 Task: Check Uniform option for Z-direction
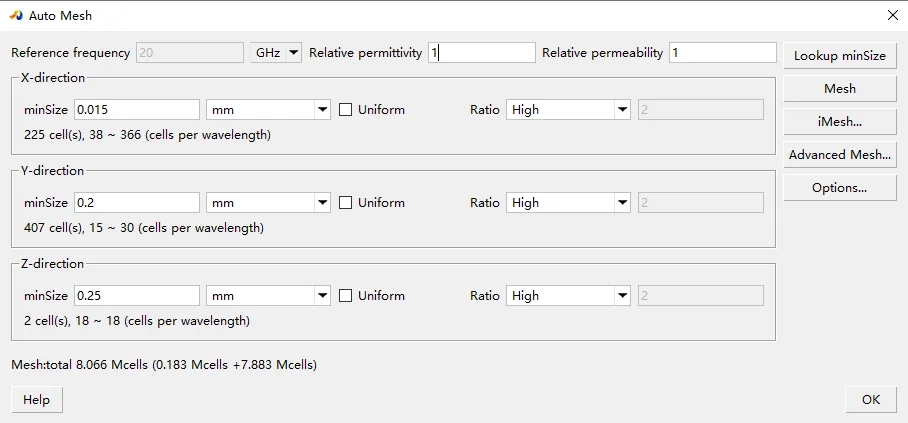346,296
